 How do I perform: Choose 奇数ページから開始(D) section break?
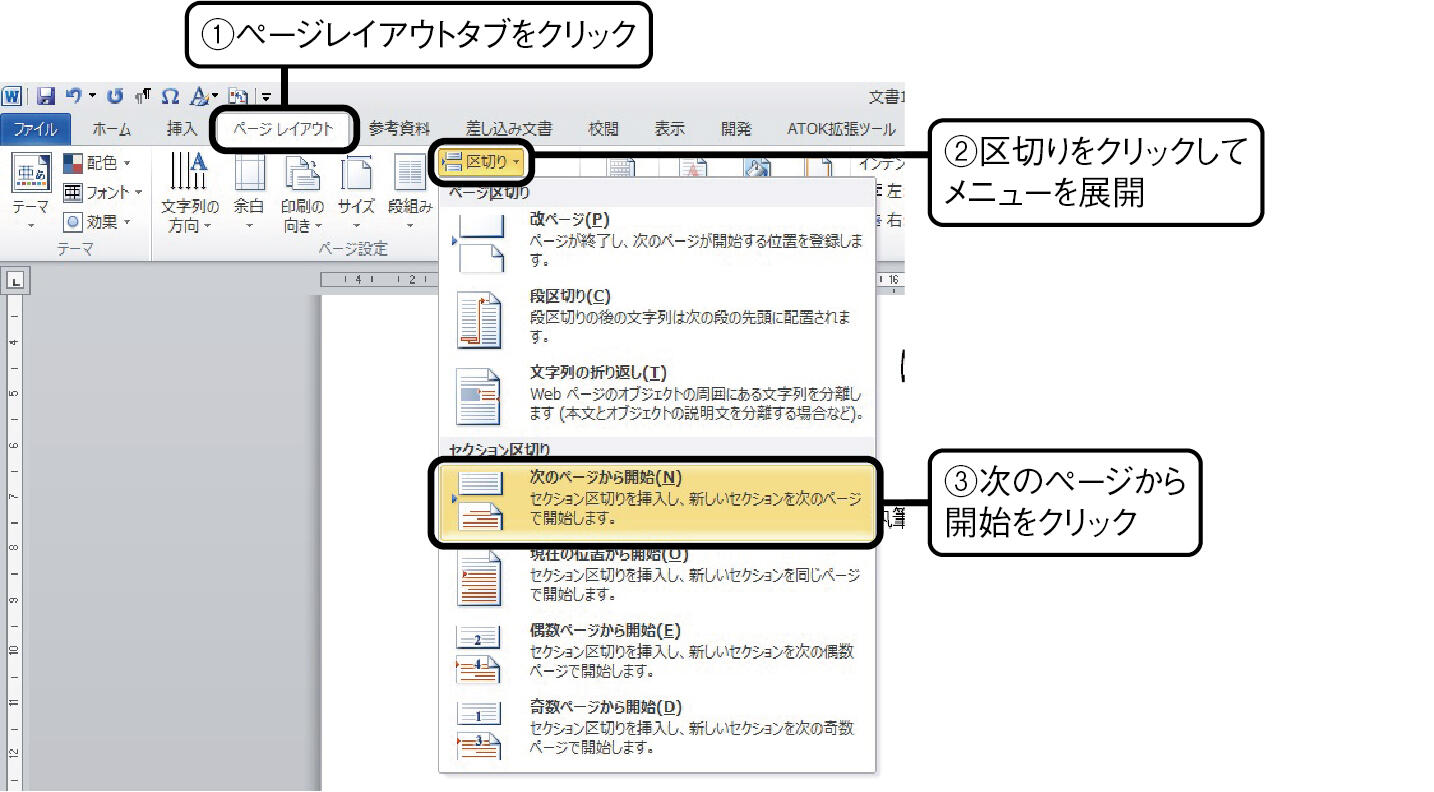click(657, 730)
